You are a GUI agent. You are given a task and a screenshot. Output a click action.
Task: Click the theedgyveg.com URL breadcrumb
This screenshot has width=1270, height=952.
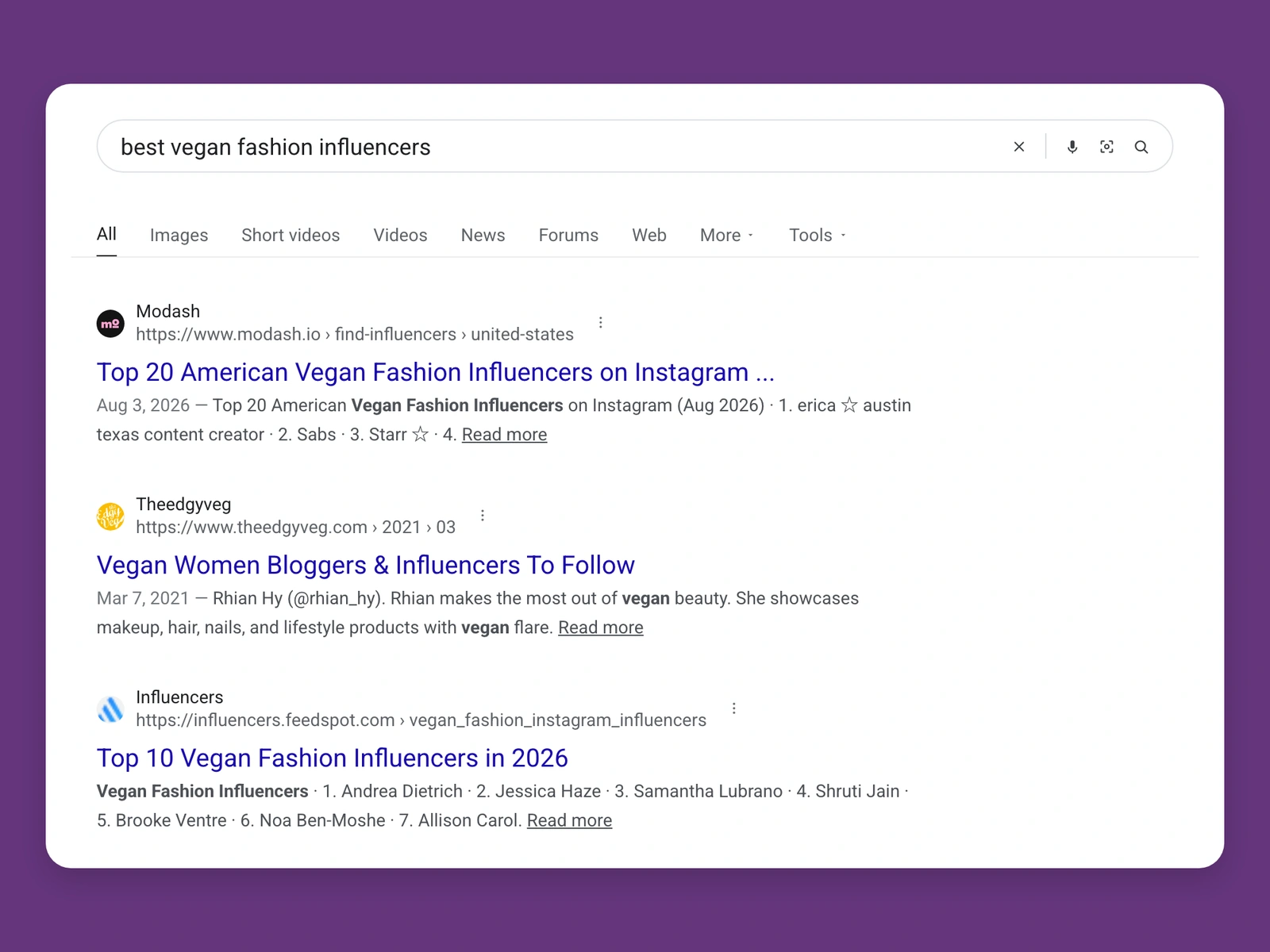(295, 527)
